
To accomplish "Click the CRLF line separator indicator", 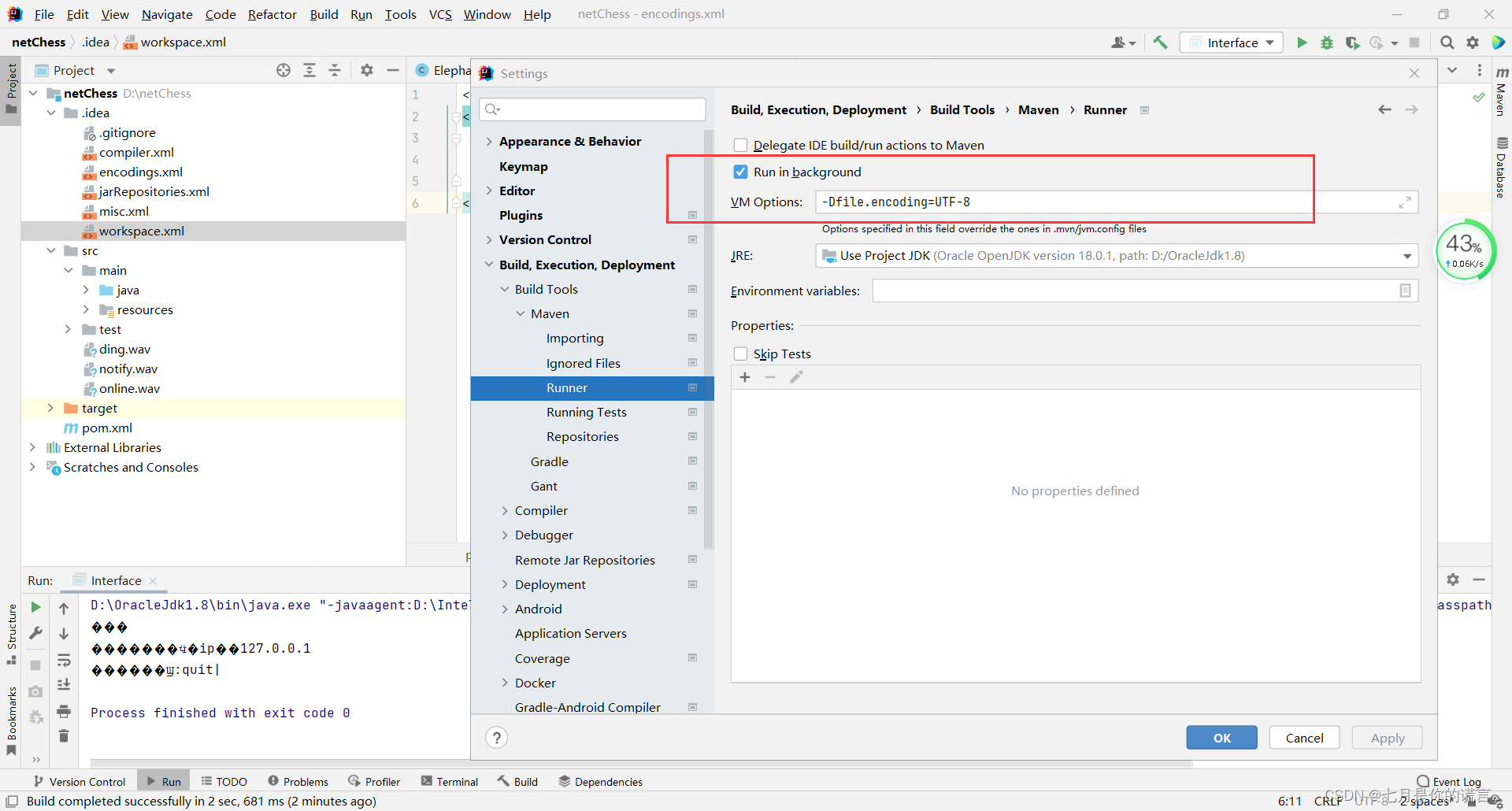I will [x=1328, y=801].
